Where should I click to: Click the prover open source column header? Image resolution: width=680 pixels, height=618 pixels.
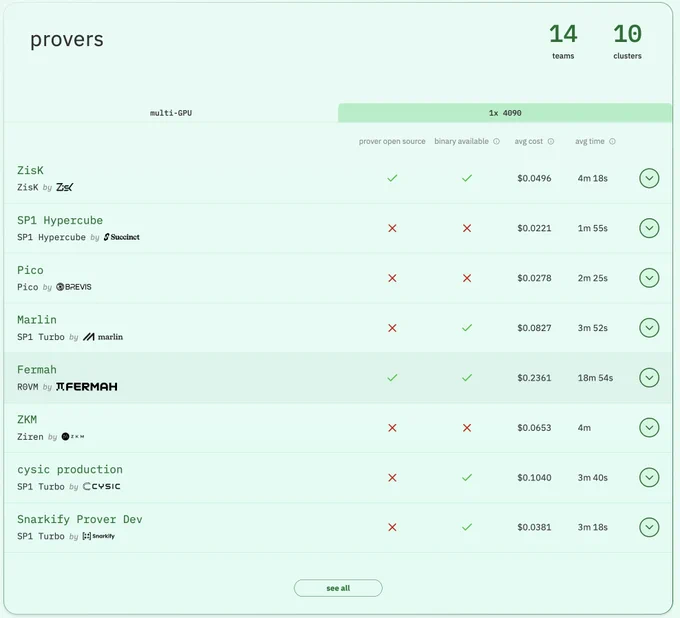392,141
